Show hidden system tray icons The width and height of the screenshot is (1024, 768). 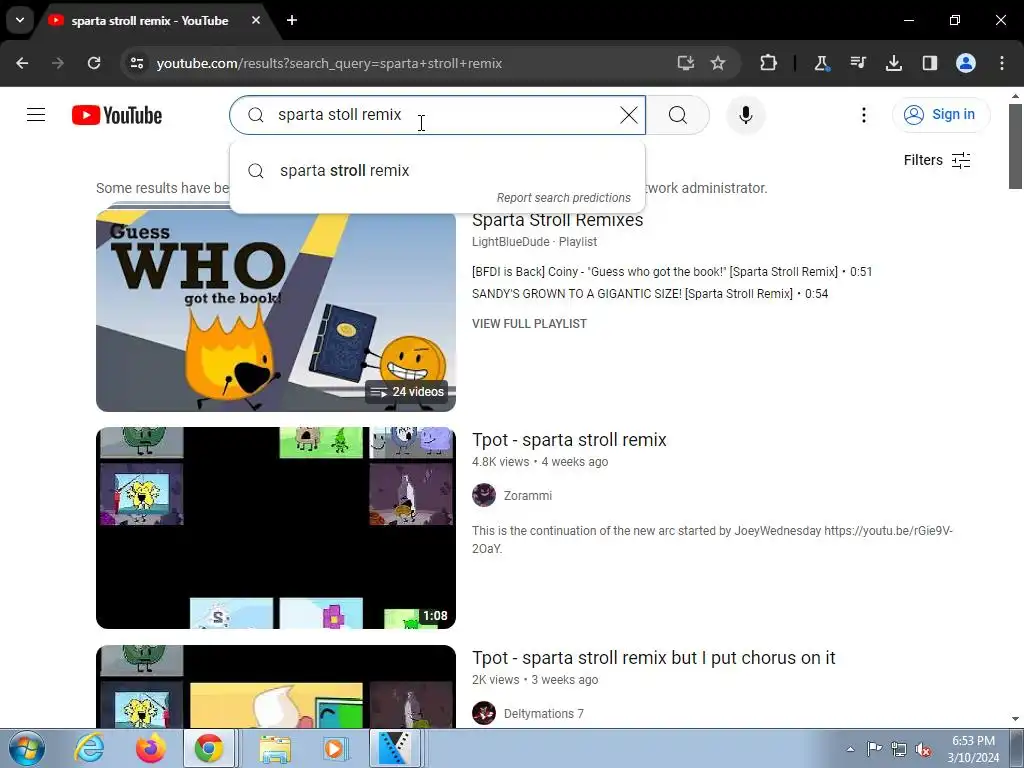pos(850,749)
